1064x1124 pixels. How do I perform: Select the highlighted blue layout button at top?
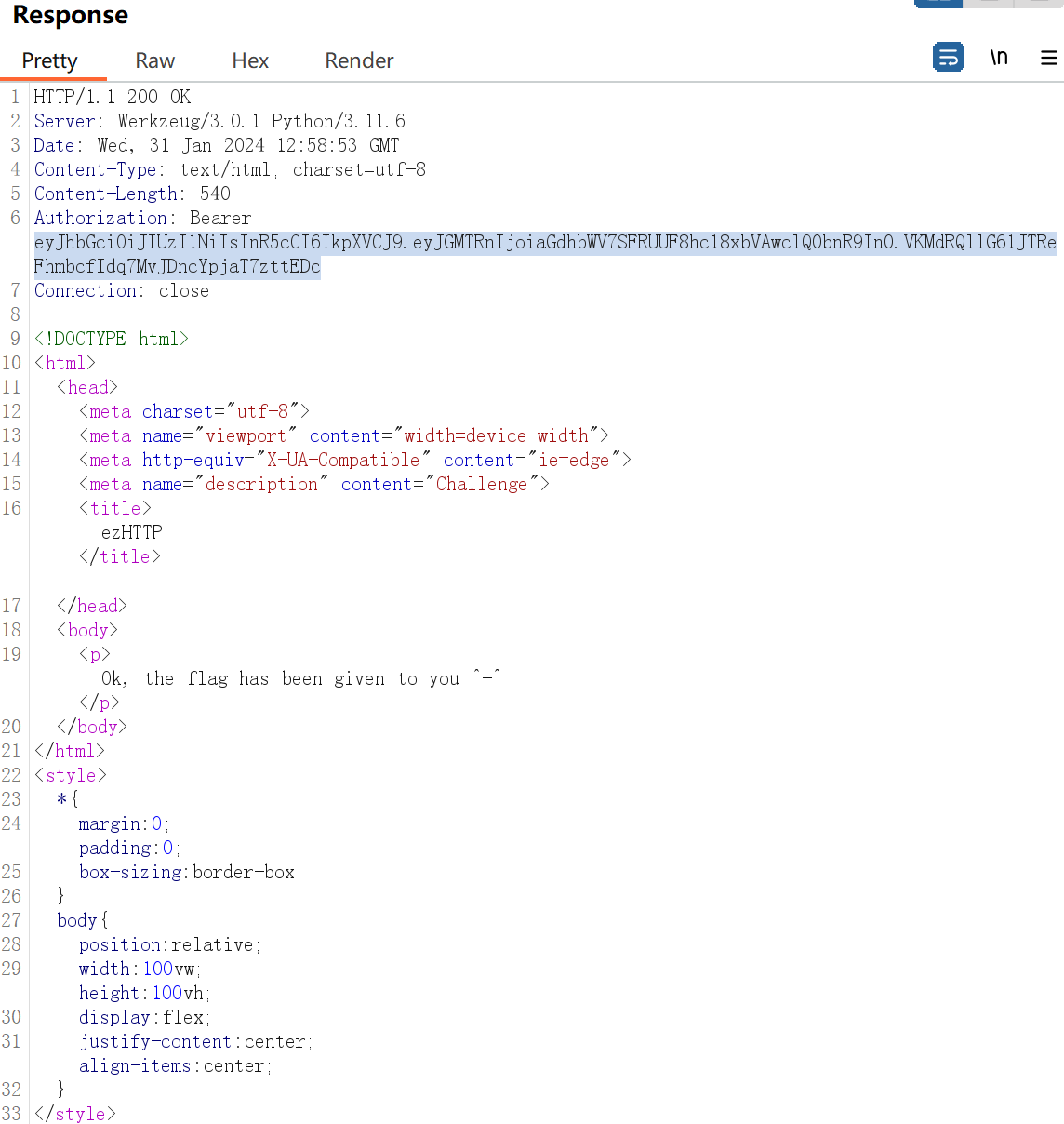tap(938, 3)
